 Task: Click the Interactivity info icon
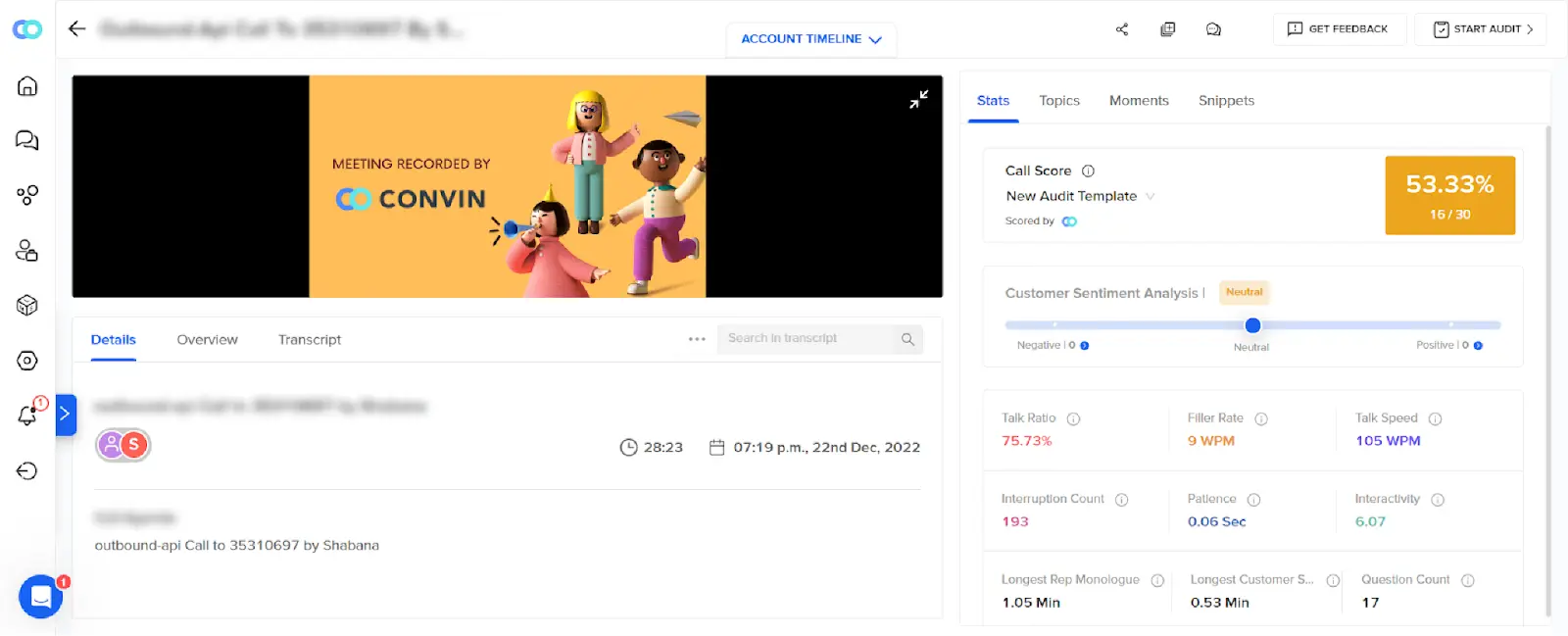pos(1438,500)
